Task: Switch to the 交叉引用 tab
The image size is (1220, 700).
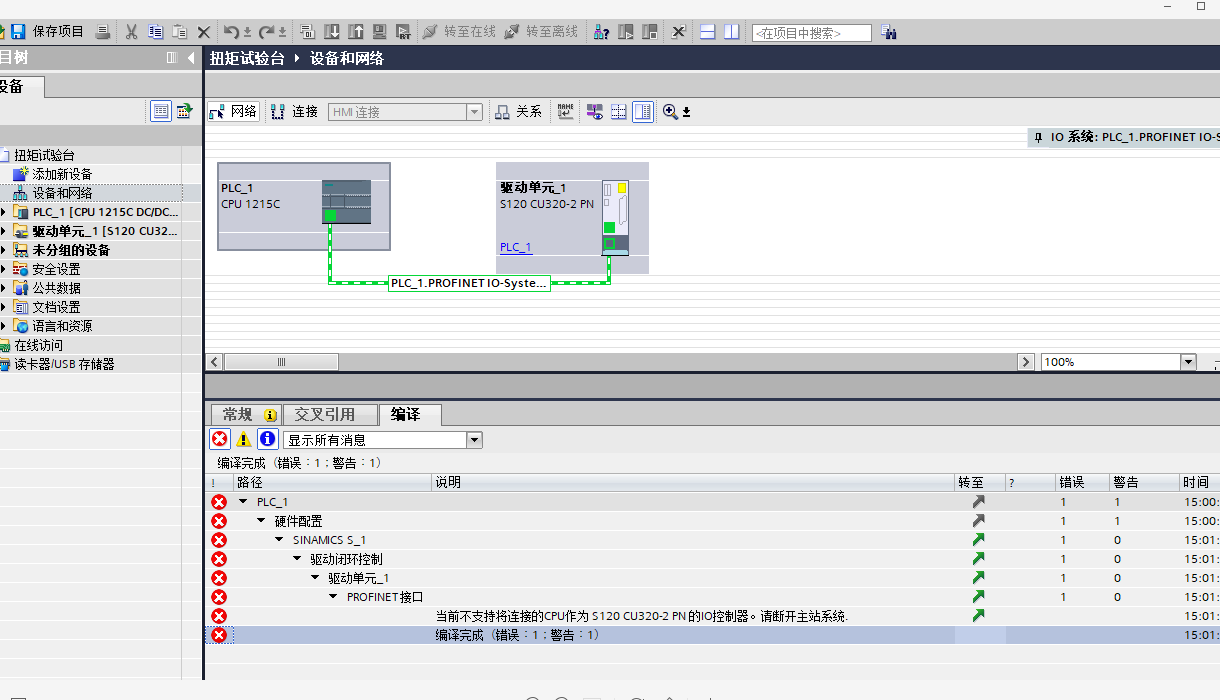Action: (x=324, y=414)
